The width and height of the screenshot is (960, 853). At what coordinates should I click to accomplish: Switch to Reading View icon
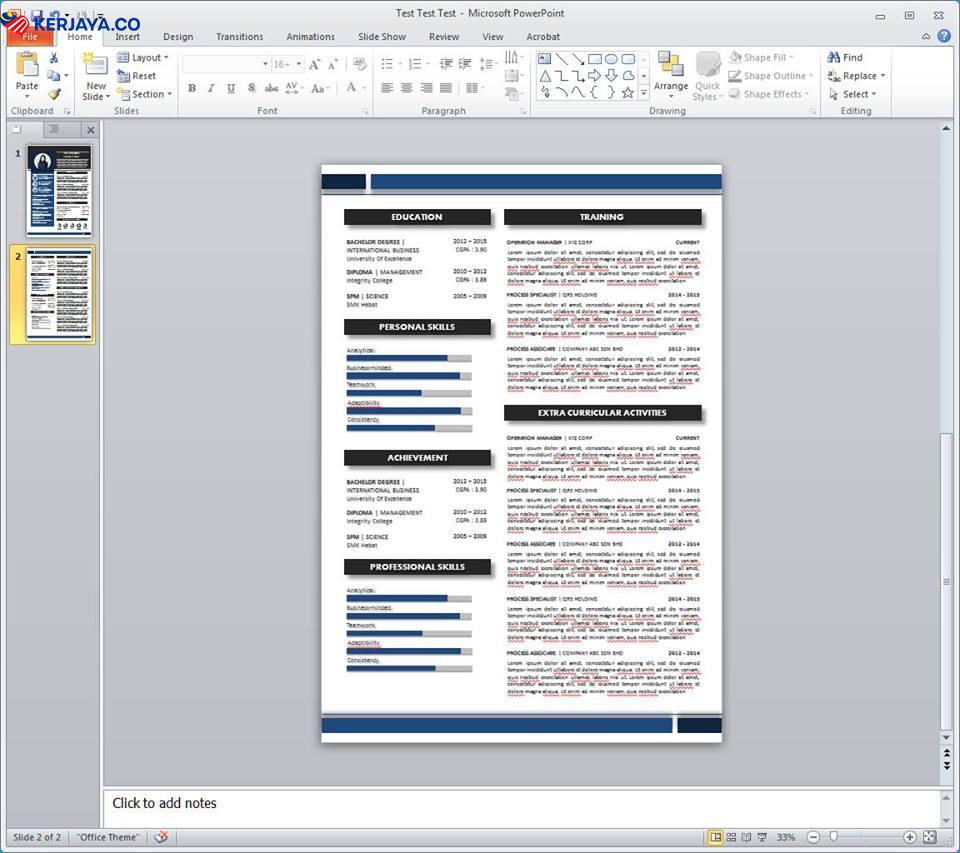(746, 837)
